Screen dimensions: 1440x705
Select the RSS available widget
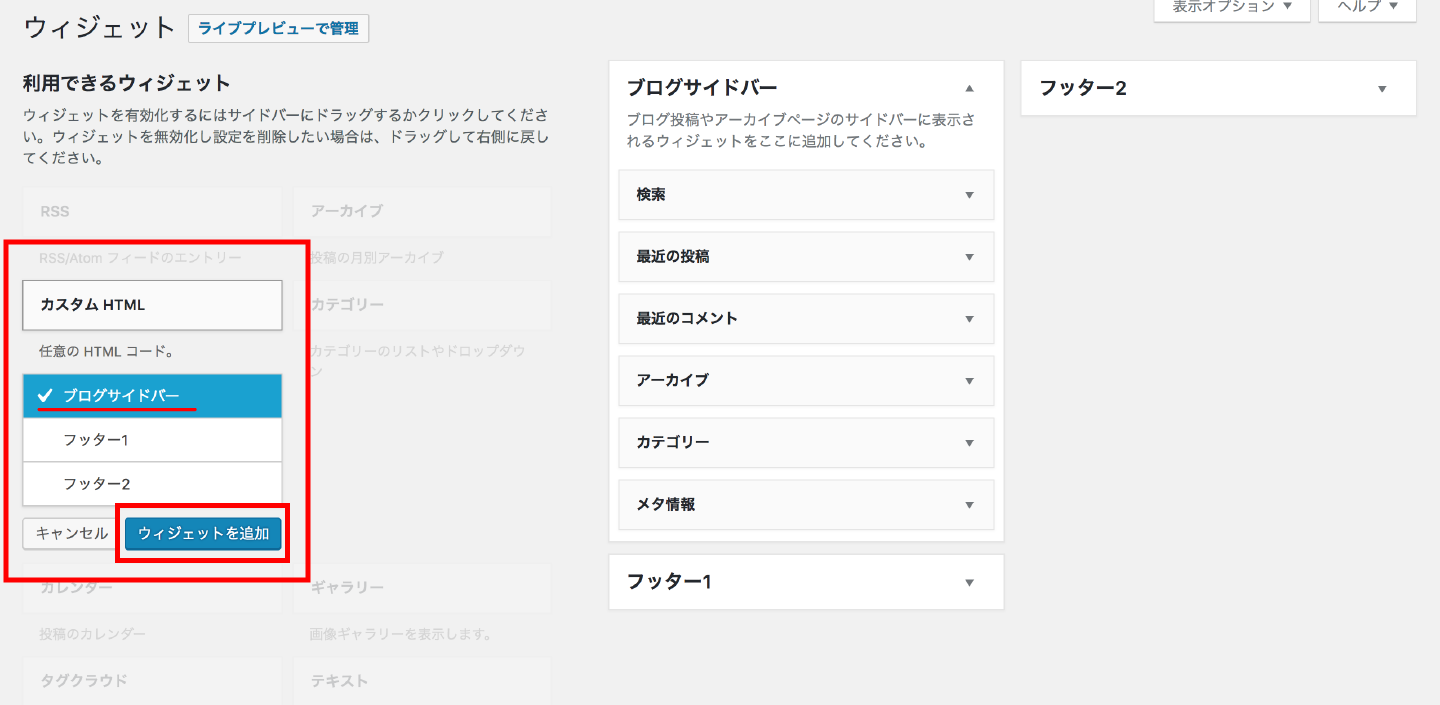tap(152, 212)
